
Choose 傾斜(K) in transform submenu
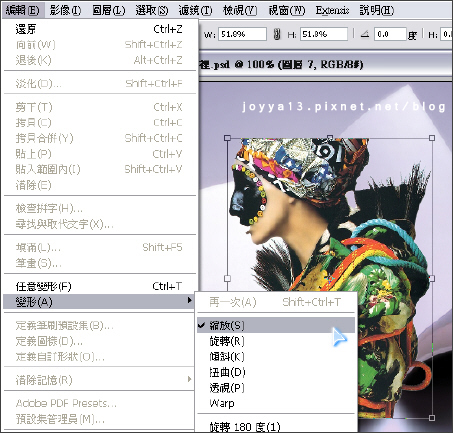(276, 356)
